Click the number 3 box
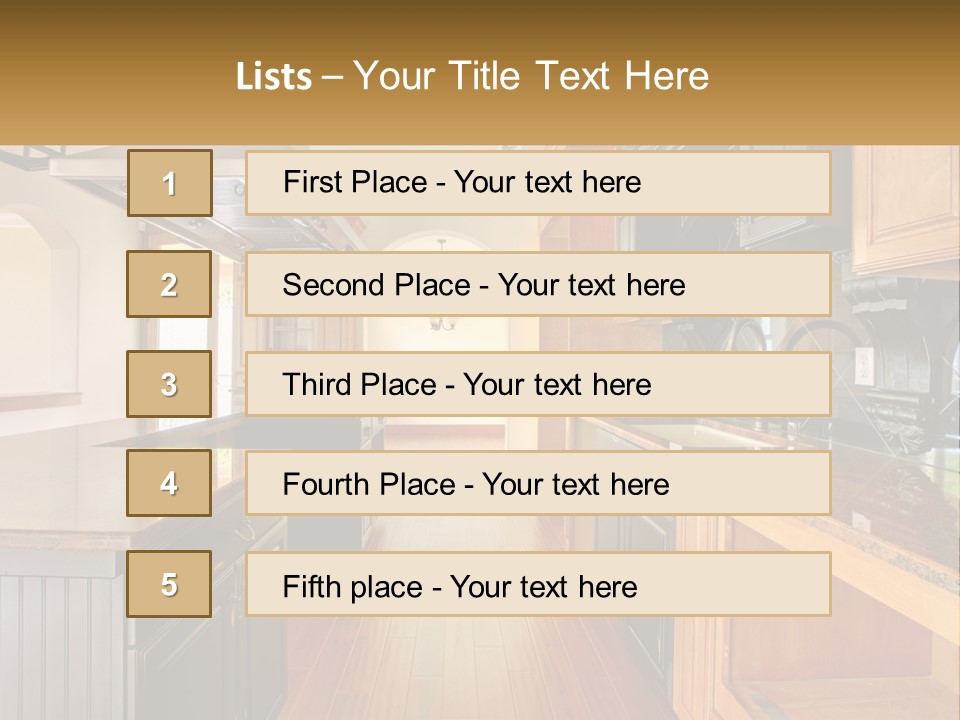This screenshot has height=720, width=960. 169,384
